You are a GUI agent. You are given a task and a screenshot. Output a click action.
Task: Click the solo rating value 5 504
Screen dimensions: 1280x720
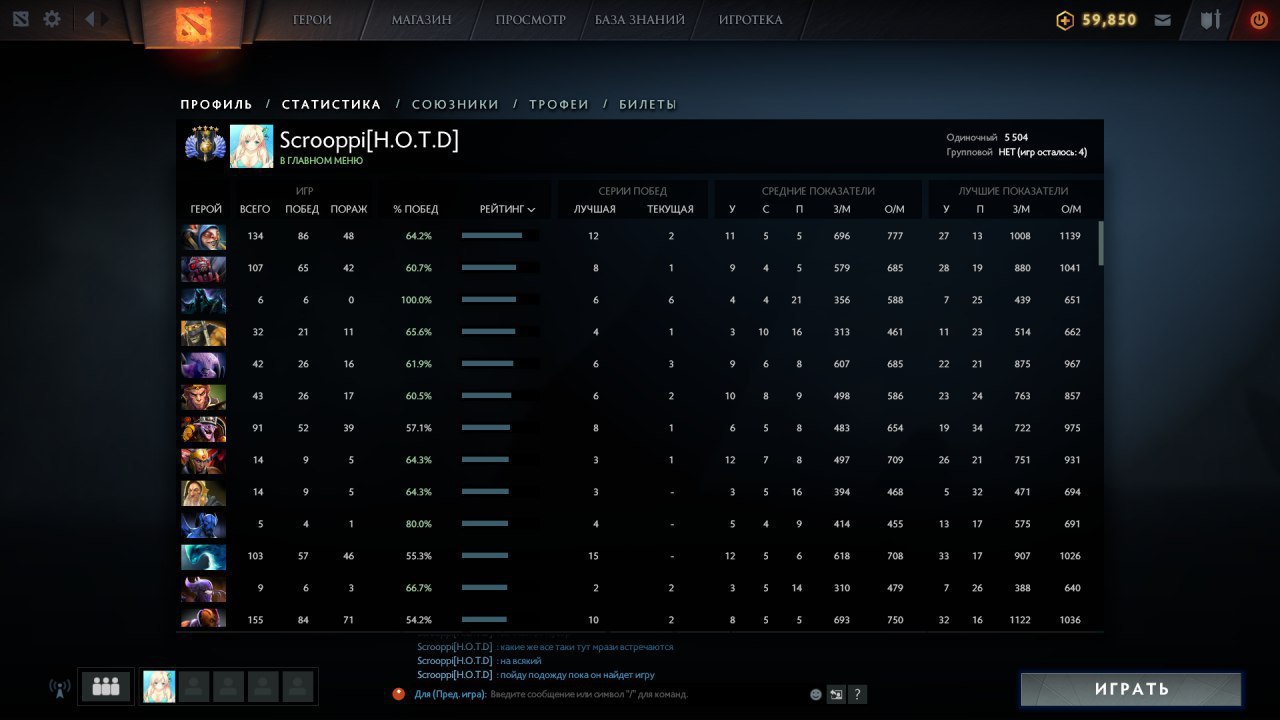1016,137
